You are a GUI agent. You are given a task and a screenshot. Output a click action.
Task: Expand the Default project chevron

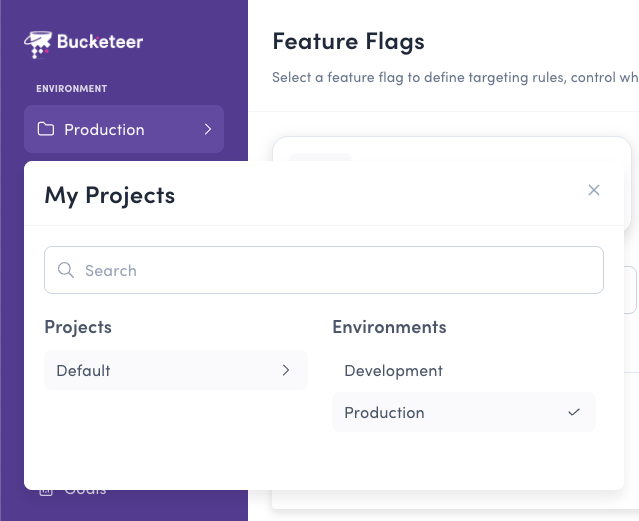(x=286, y=370)
